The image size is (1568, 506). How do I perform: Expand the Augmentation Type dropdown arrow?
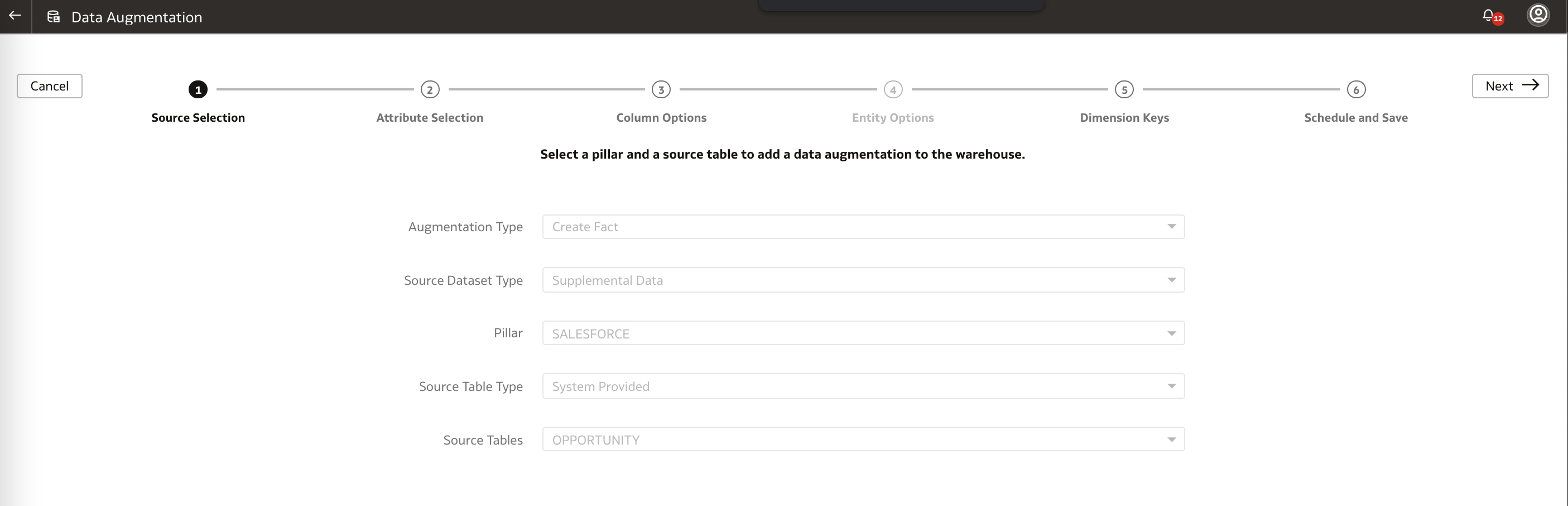click(x=1171, y=227)
